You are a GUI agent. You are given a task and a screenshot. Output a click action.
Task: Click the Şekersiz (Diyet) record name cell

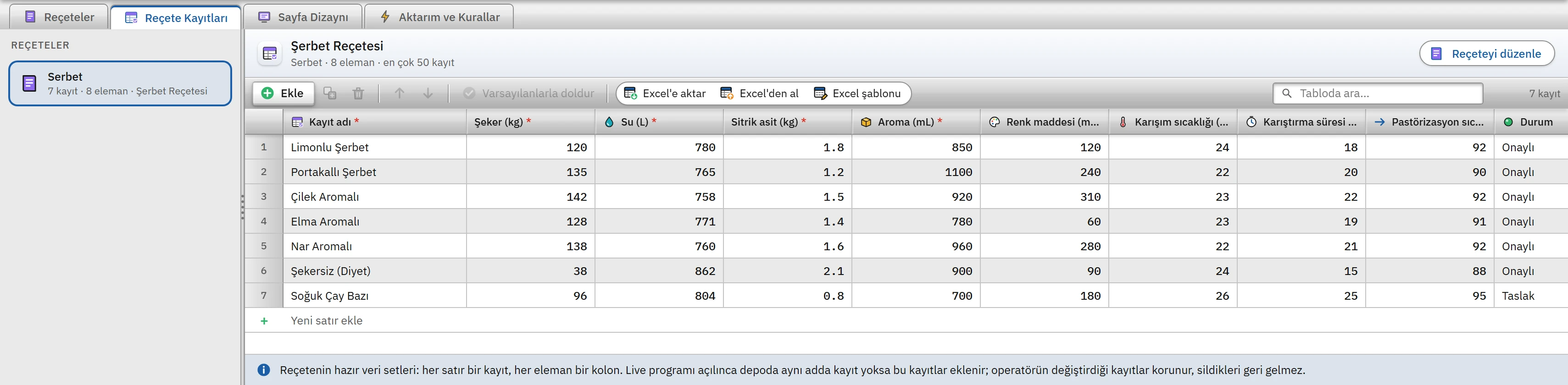pyautogui.click(x=375, y=271)
